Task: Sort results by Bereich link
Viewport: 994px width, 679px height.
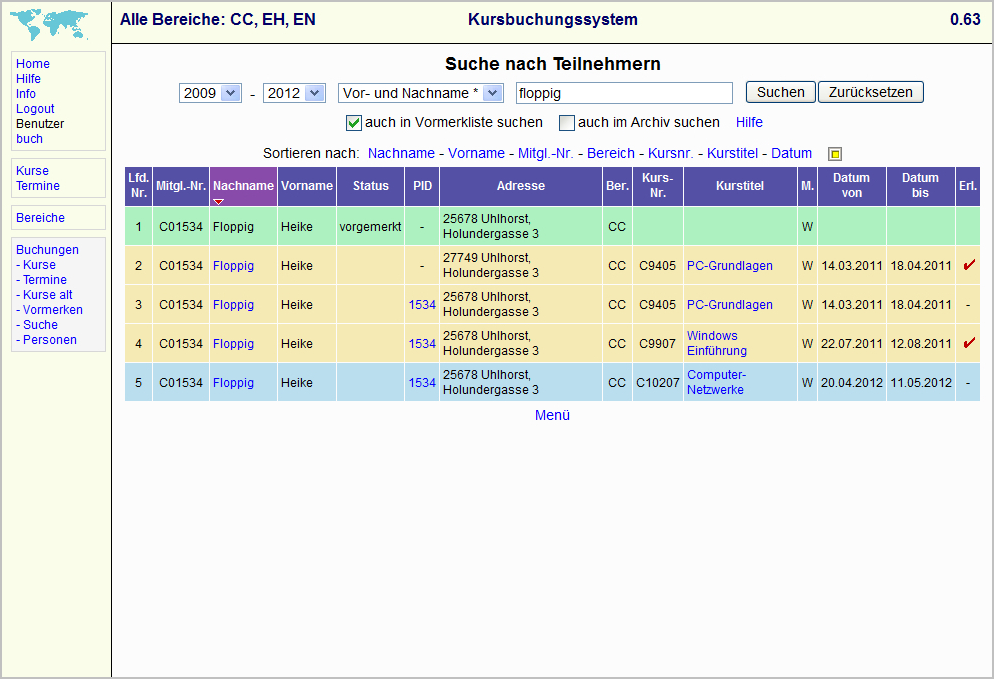Action: 610,153
